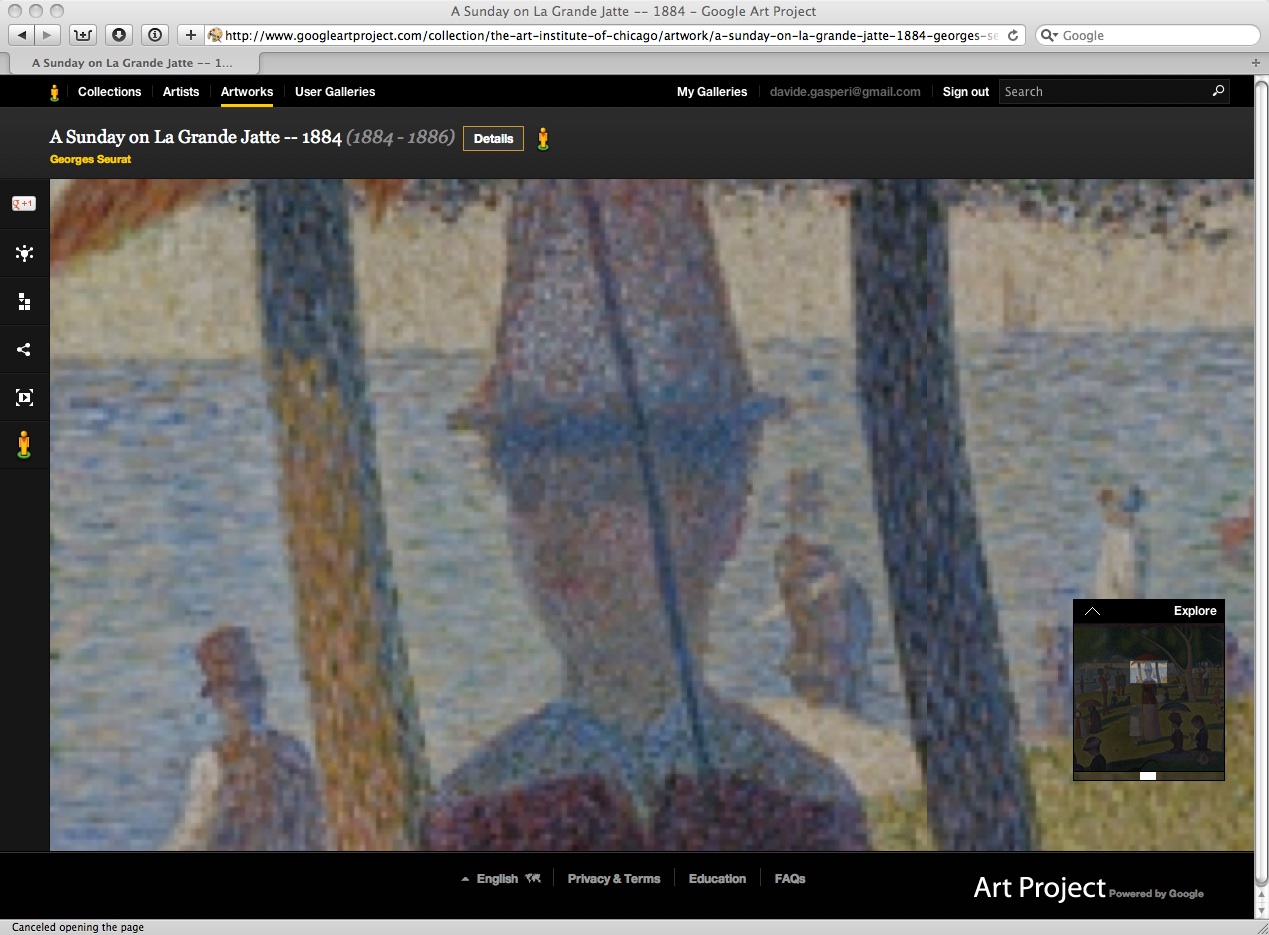This screenshot has width=1269, height=935.
Task: Click the davide.gasperi@gmail.com account link
Action: (845, 92)
